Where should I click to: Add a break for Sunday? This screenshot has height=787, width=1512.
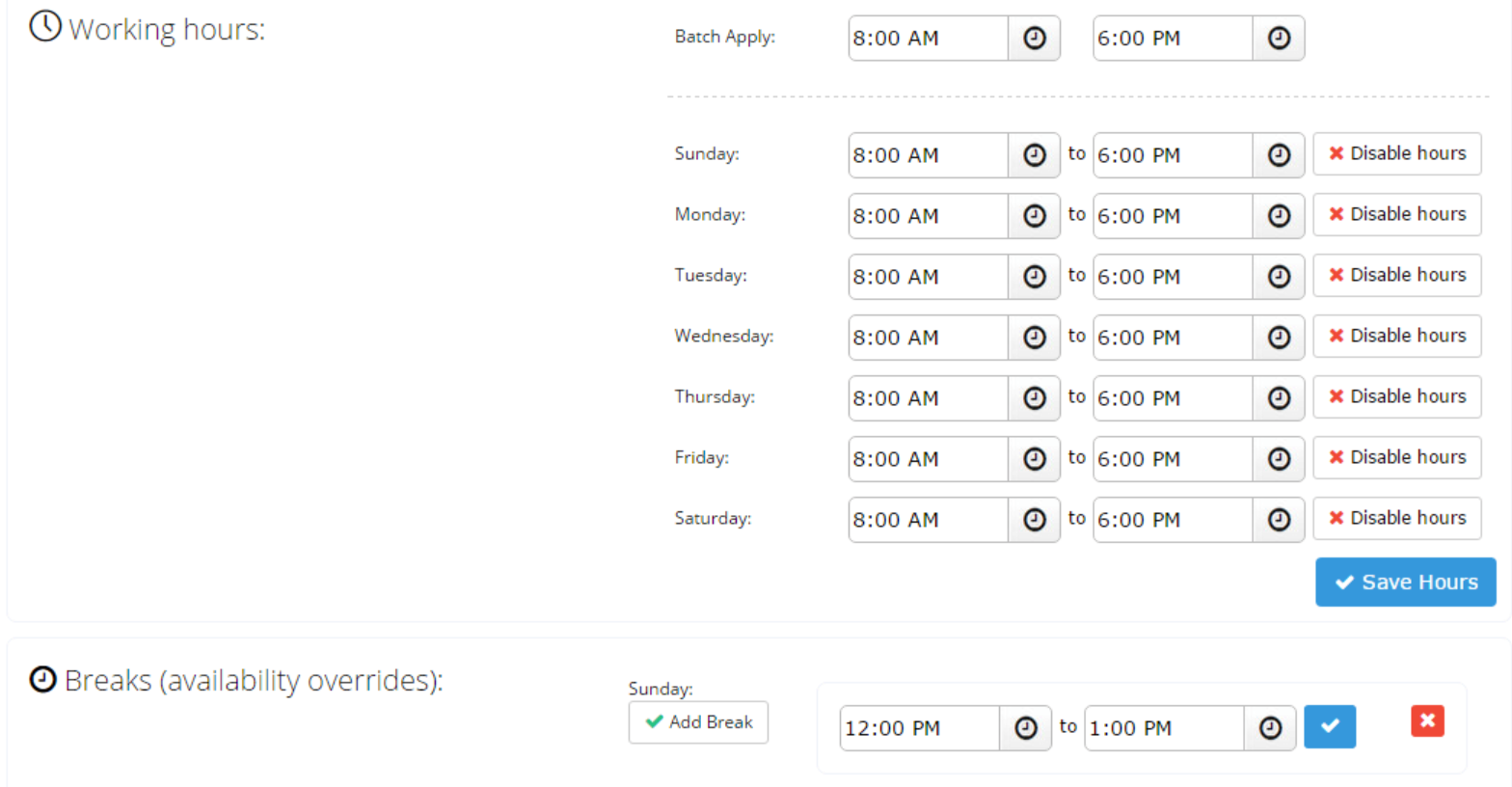click(x=698, y=722)
